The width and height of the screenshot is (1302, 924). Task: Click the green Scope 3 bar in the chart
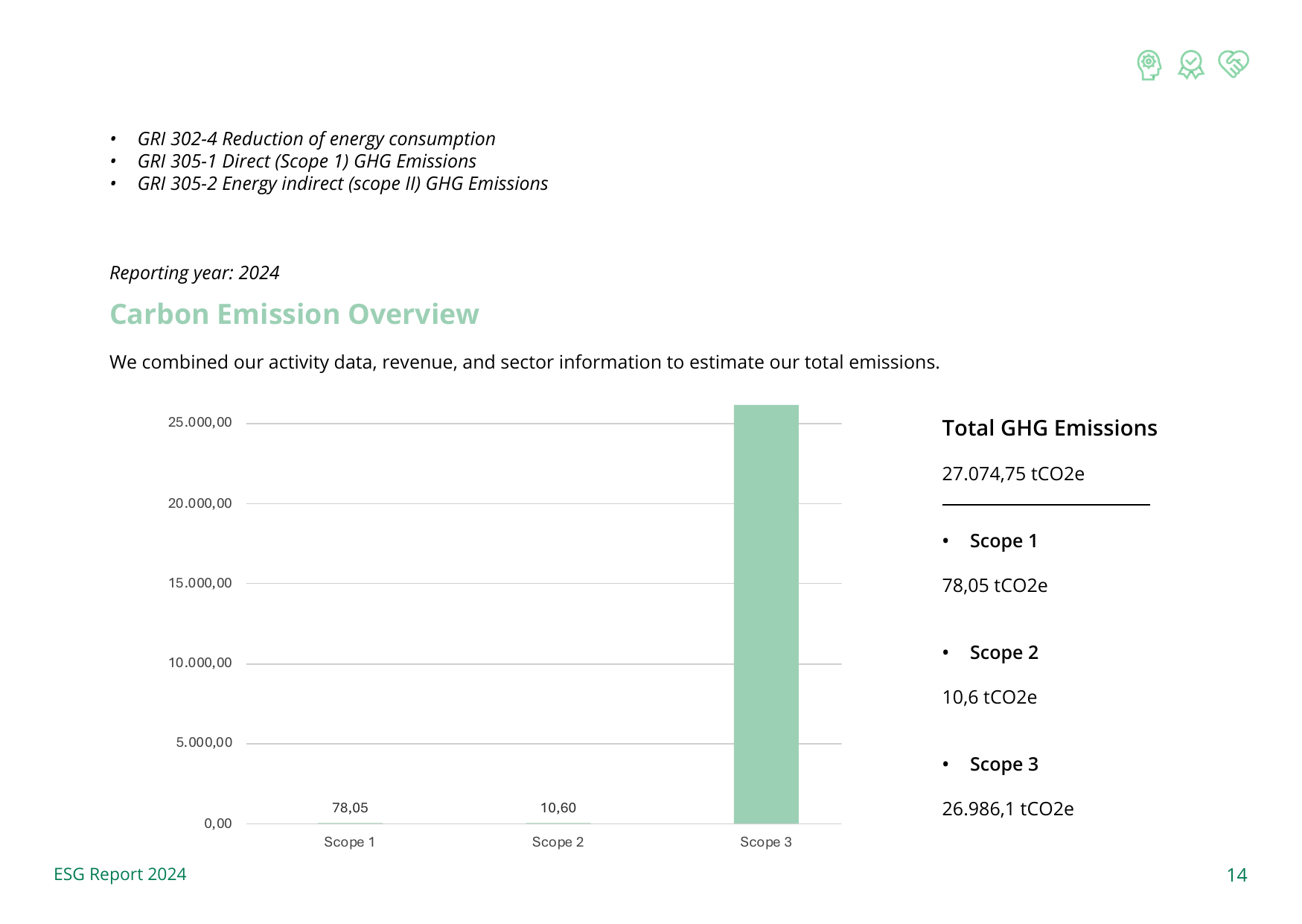point(766,614)
